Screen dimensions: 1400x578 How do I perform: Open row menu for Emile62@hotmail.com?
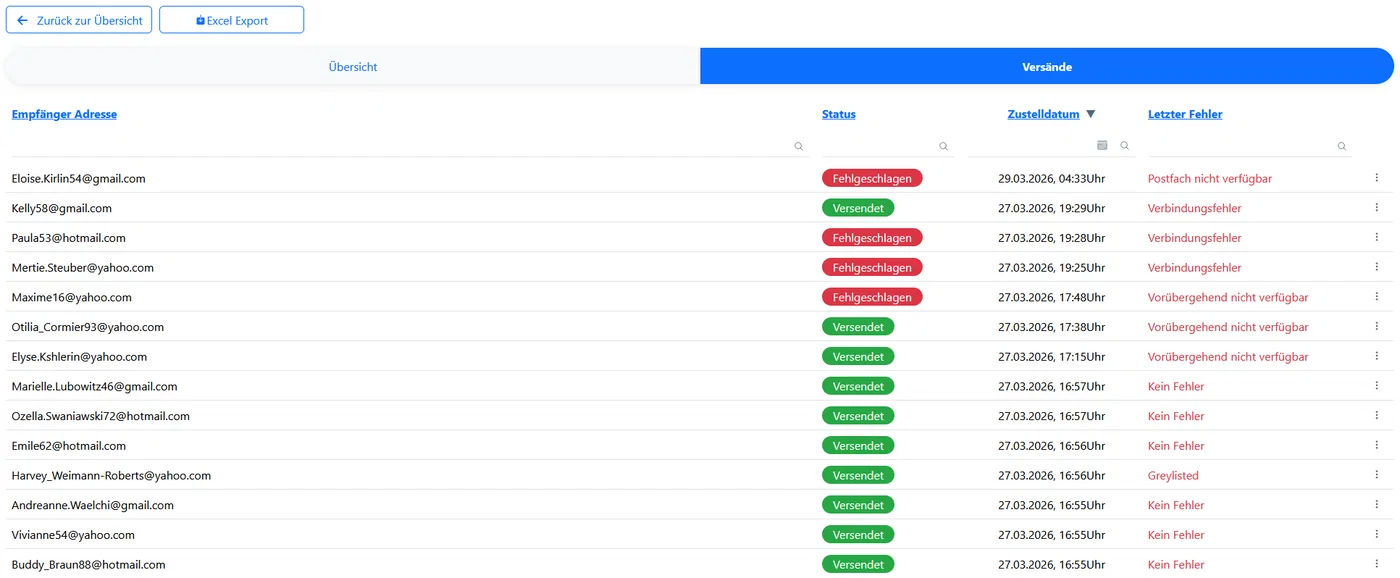pos(1376,446)
